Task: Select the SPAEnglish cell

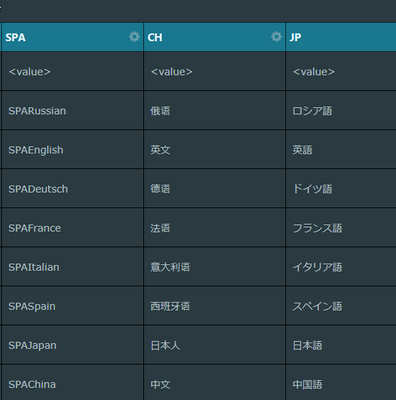Action: pos(72,150)
